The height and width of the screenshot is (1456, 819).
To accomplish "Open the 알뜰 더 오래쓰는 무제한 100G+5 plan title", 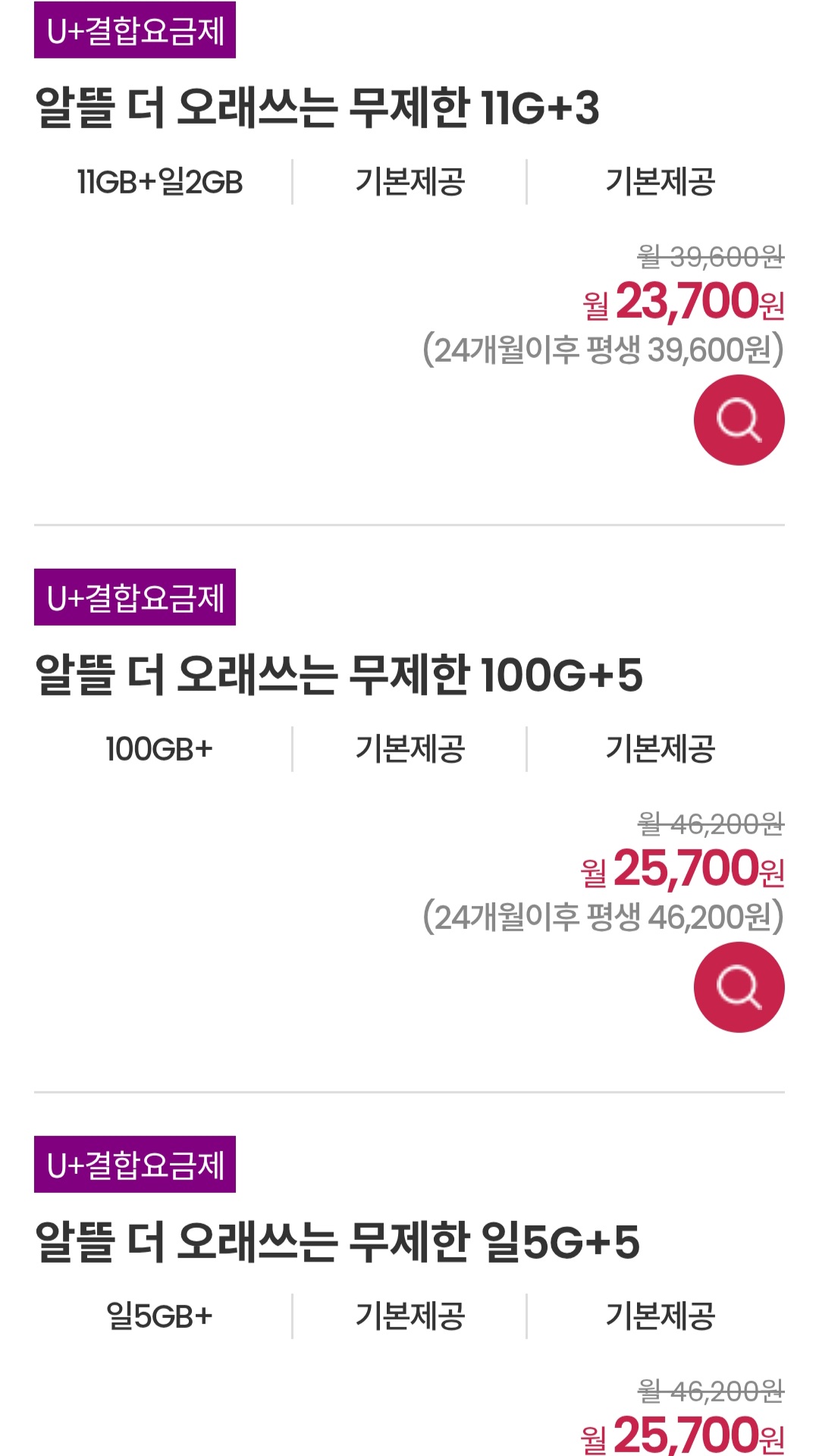I will coord(338,675).
